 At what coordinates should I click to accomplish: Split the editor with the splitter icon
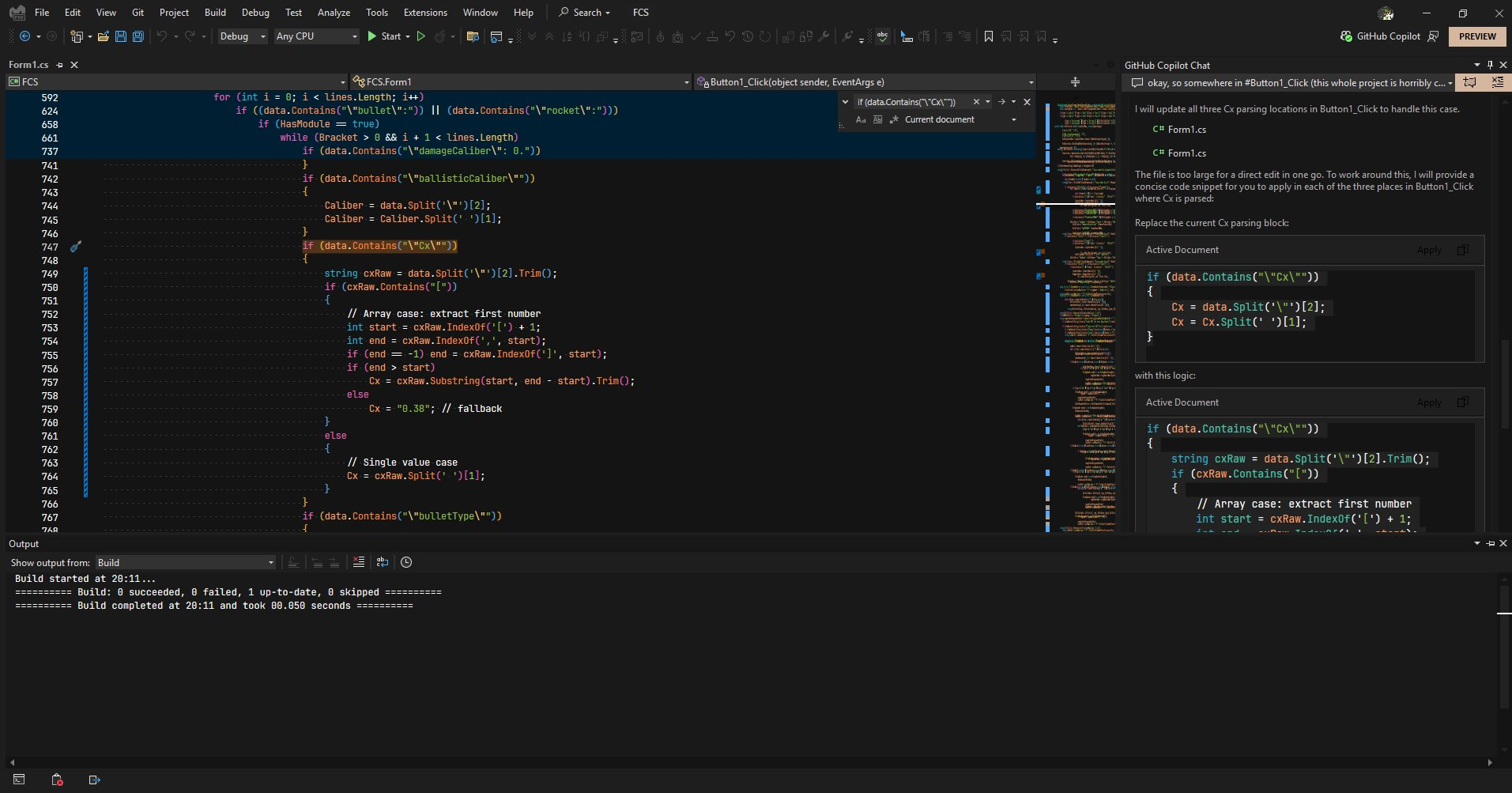click(x=1075, y=81)
